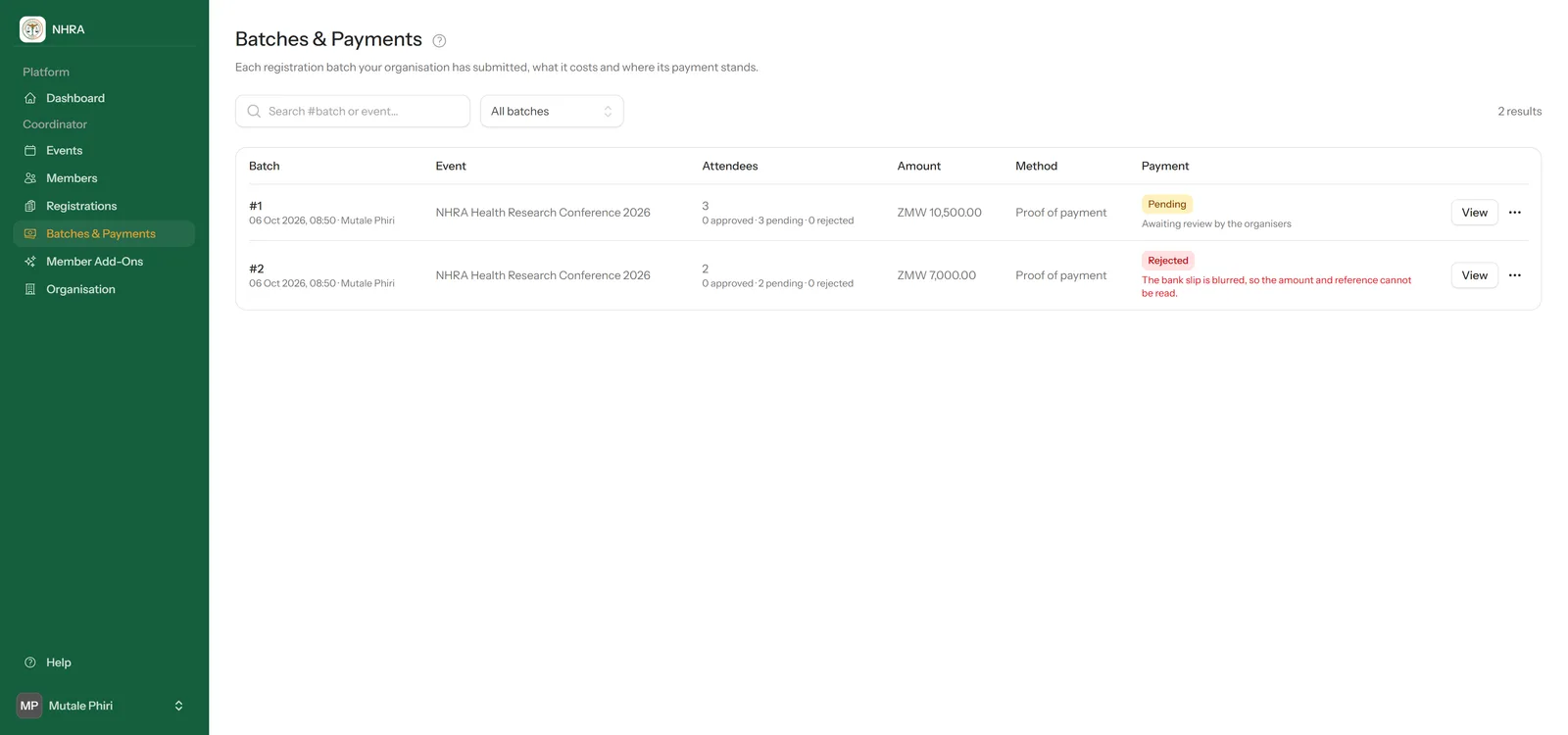
Task: Click the "2 results" count
Action: tap(1520, 112)
